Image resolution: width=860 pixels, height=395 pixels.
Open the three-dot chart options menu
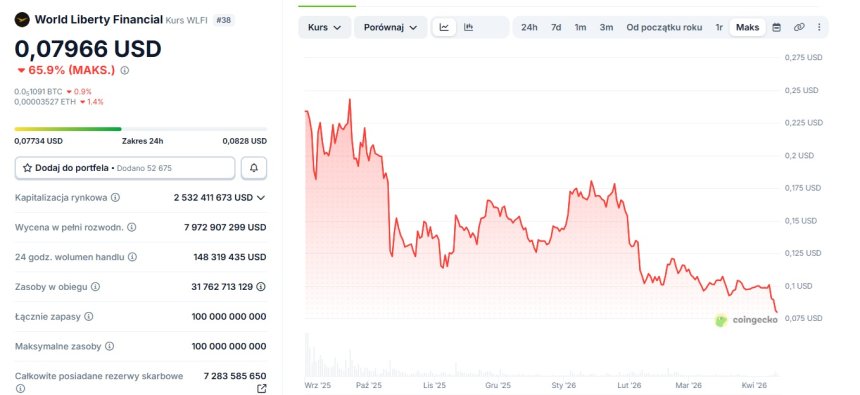[819, 27]
